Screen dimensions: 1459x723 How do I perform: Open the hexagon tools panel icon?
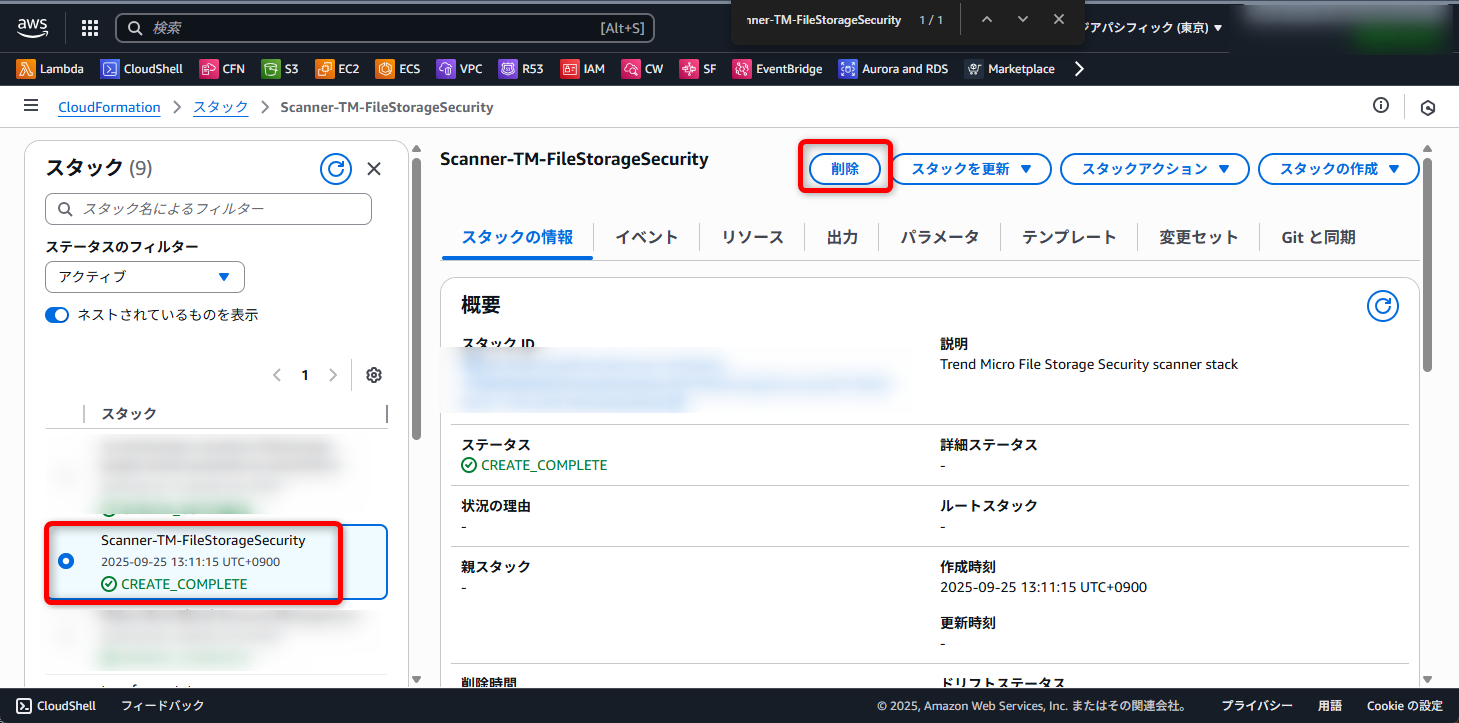coord(1428,107)
